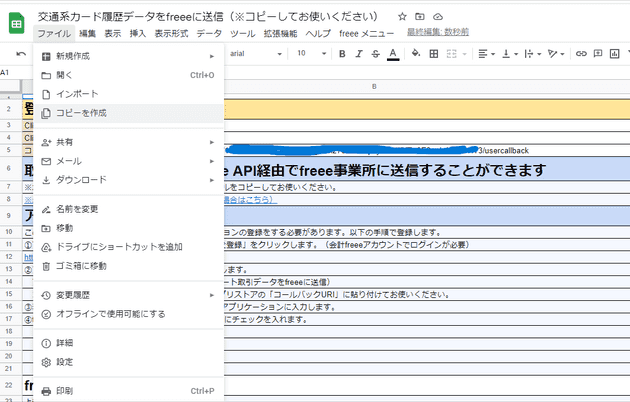Select コピーを作成 menu entry
This screenshot has width=630, height=402.
(129, 113)
